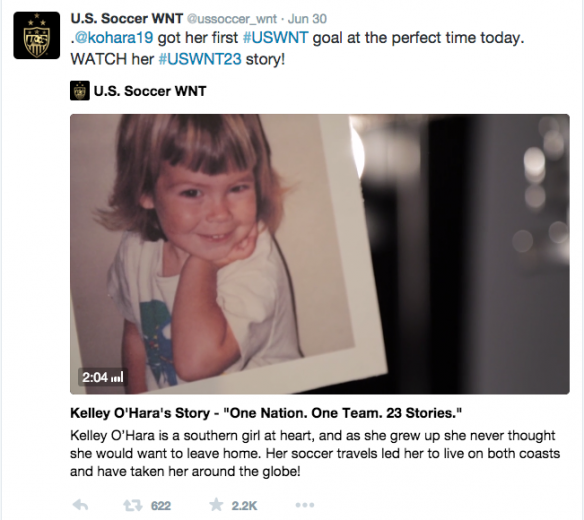Click the small U.S. Soccer crest above the video
Viewport: 584px width, 520px height.
click(x=80, y=91)
